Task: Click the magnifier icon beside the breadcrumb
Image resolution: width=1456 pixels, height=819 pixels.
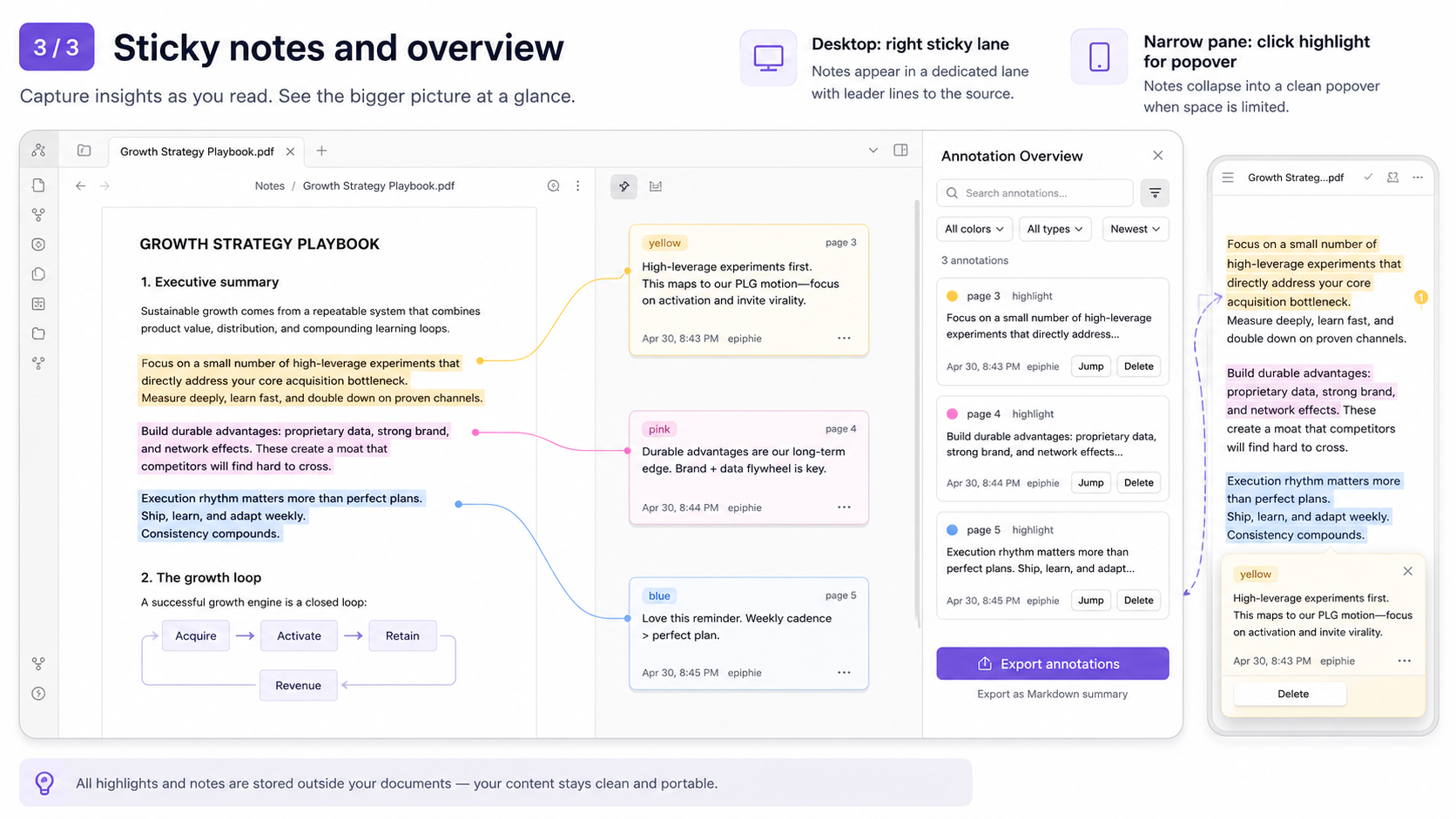Action: (x=553, y=185)
